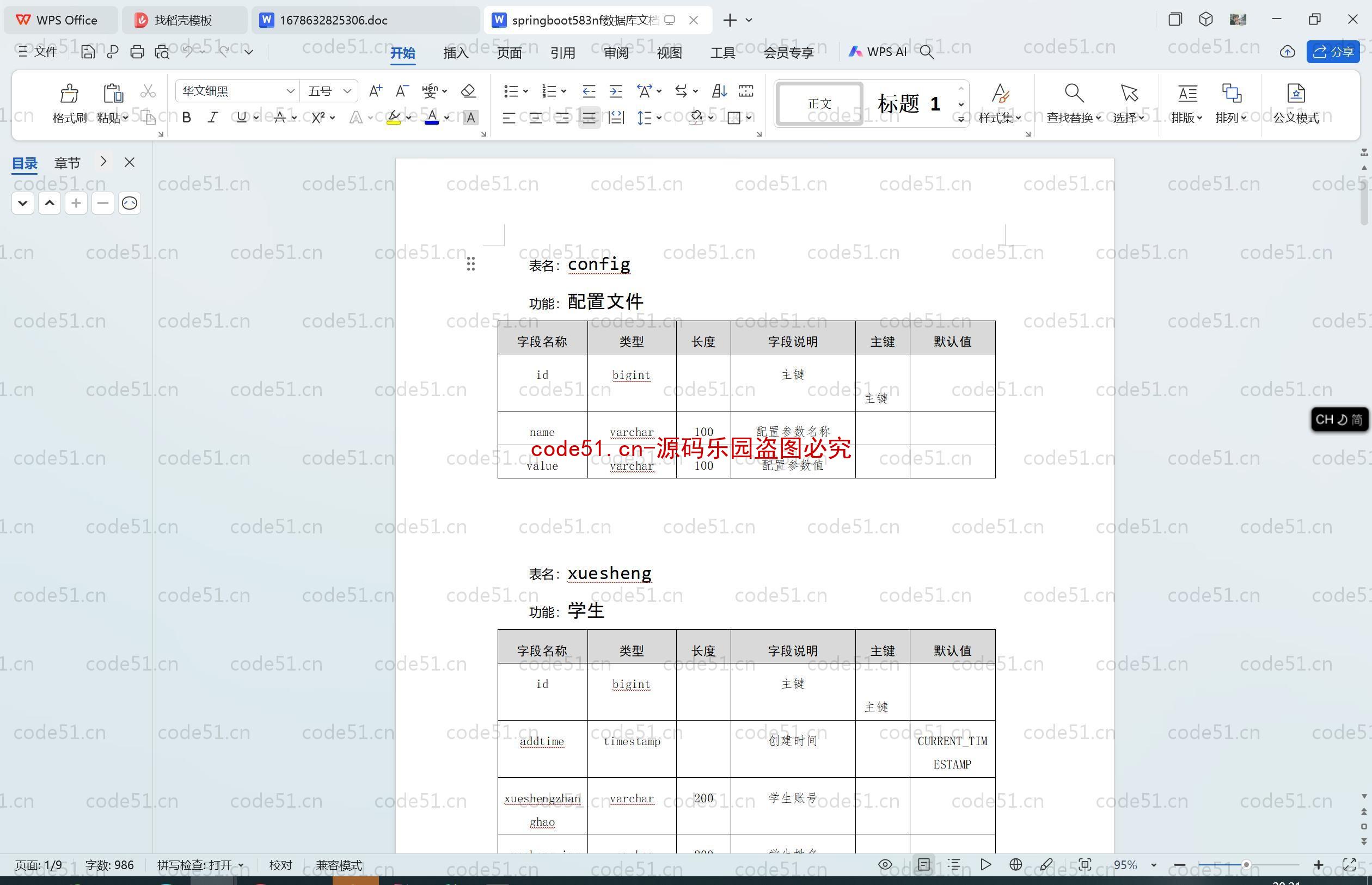Viewport: 1372px width, 885px height.
Task: Toggle character shading A button
Action: coord(471,118)
